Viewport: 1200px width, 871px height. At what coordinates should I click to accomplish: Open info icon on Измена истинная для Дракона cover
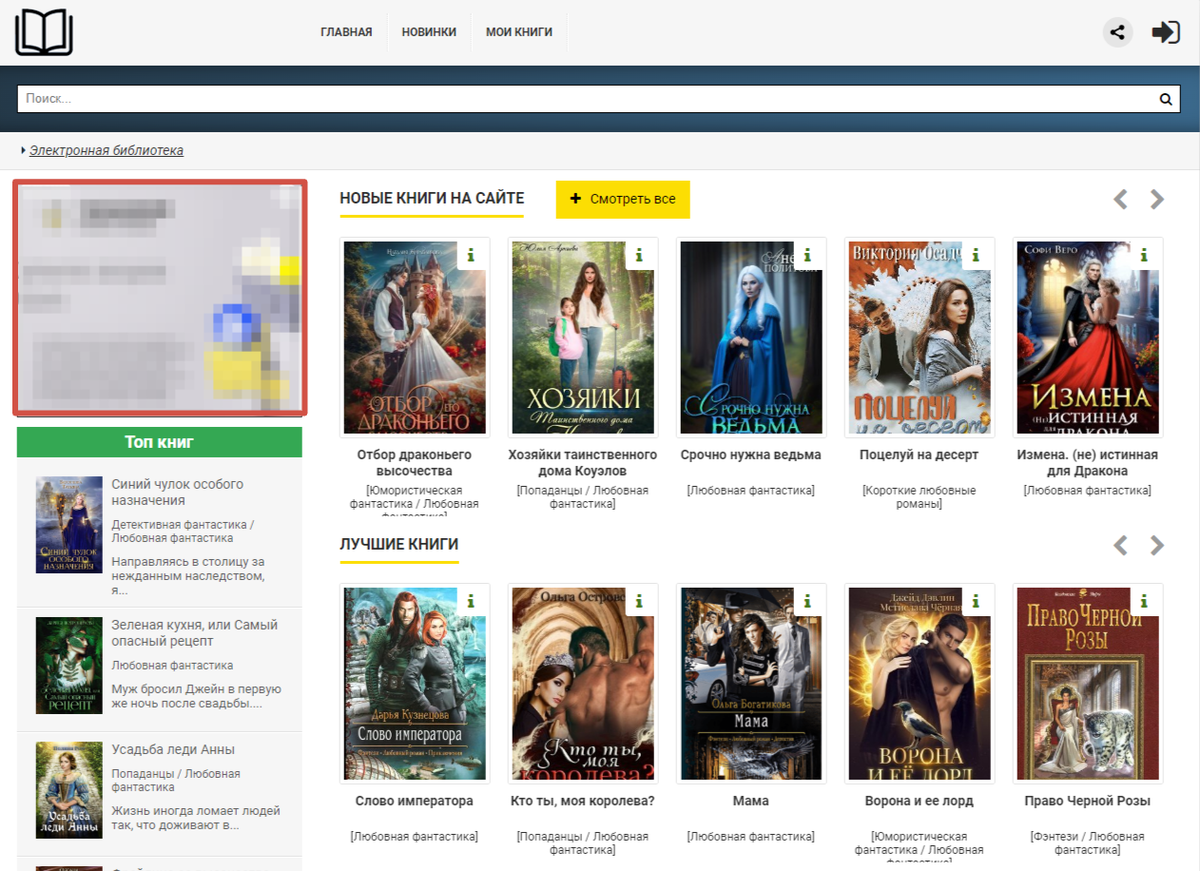click(1144, 255)
